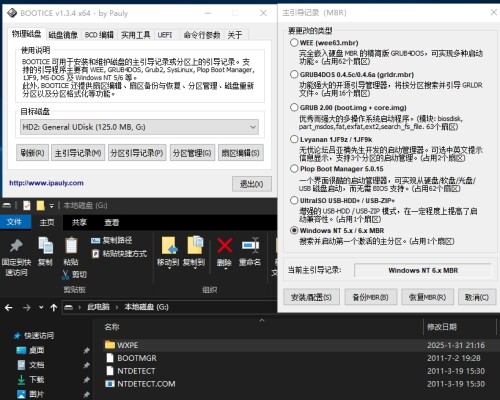Click 取消(C) button in MBR dialog
Screen dimensions: 500x400
[x=477, y=297]
